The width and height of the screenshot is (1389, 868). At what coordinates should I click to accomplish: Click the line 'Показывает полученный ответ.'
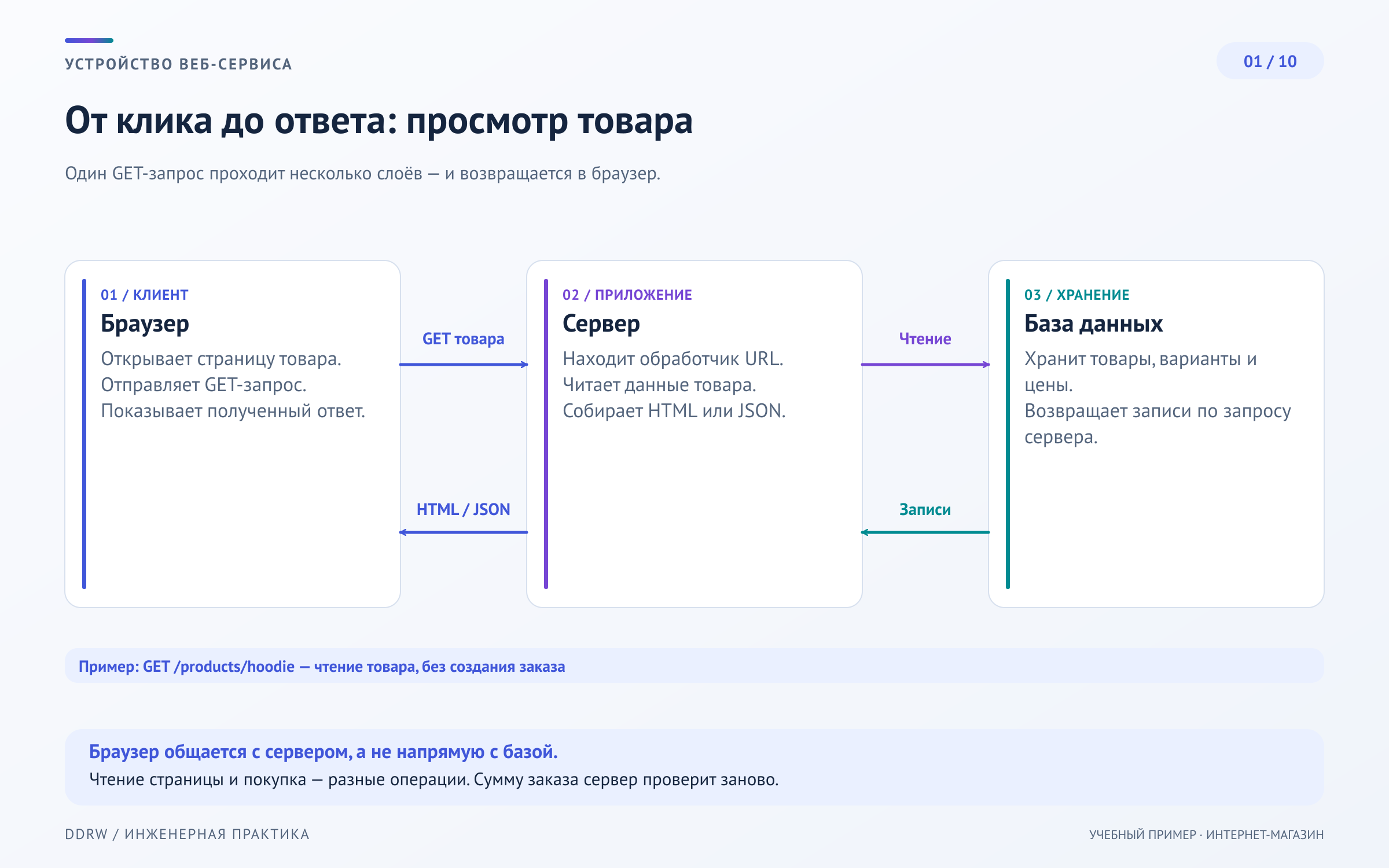point(233,411)
